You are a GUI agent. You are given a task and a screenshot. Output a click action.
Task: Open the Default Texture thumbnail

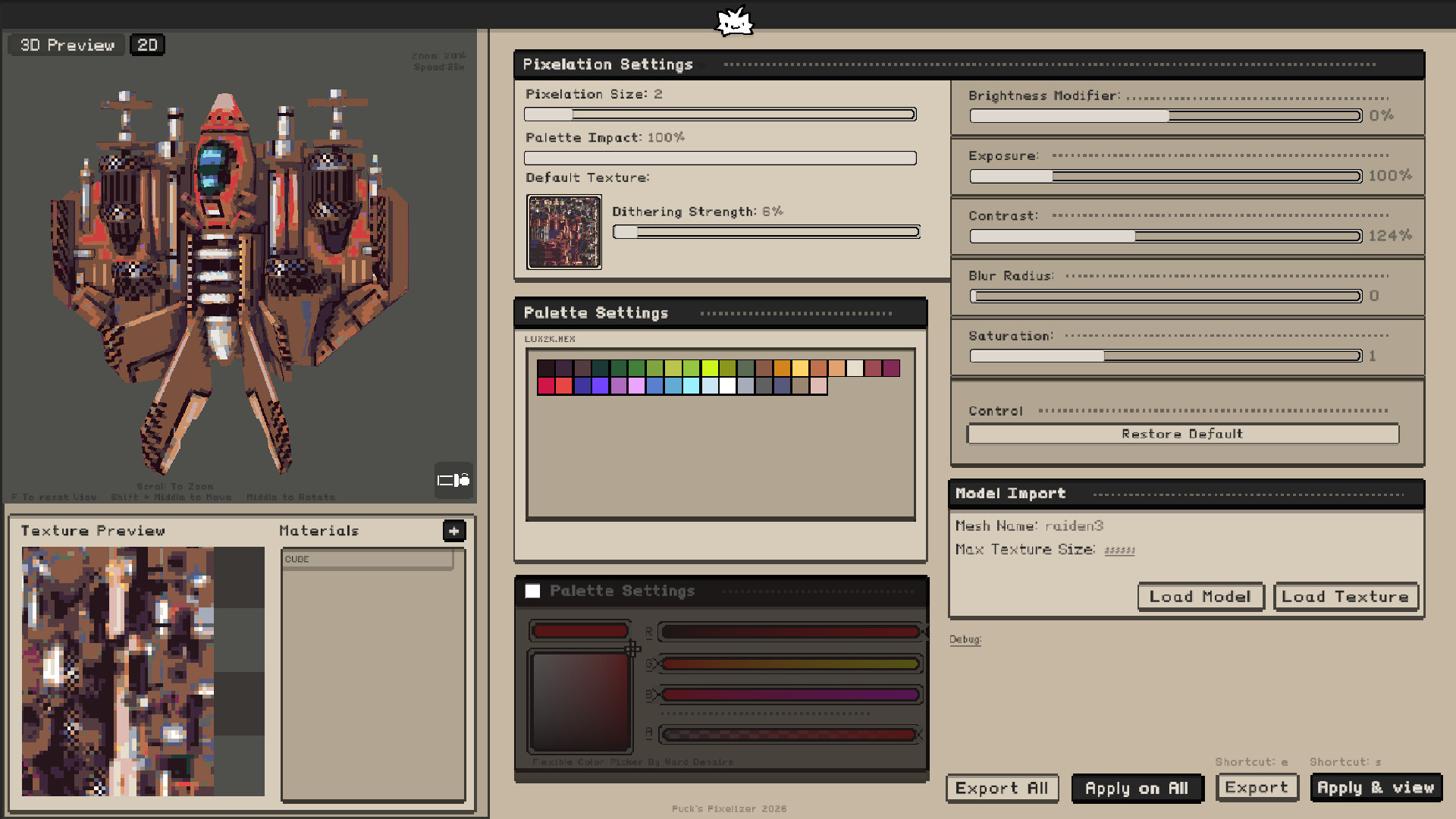point(564,232)
